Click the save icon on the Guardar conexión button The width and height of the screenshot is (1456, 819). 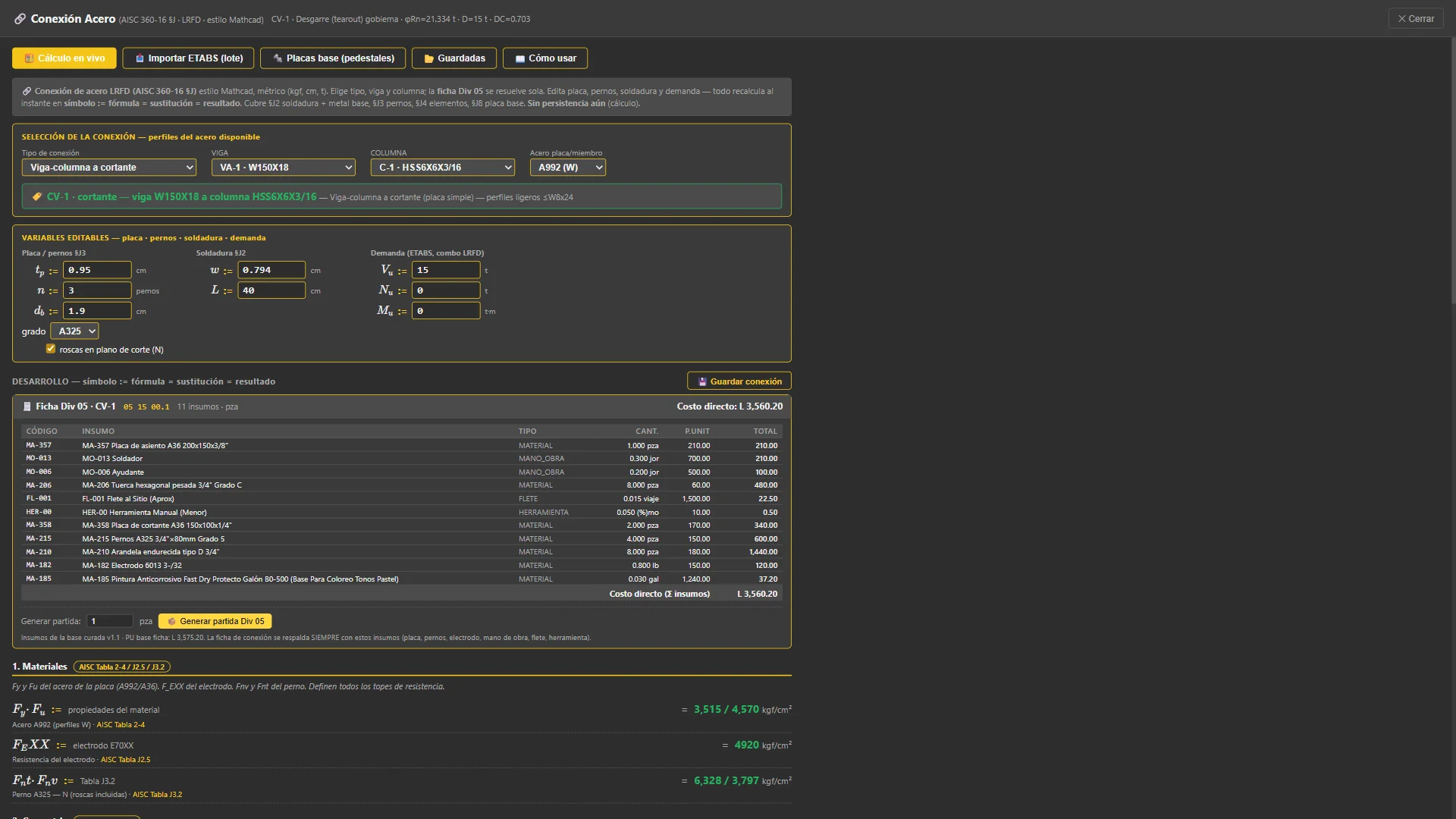click(702, 381)
